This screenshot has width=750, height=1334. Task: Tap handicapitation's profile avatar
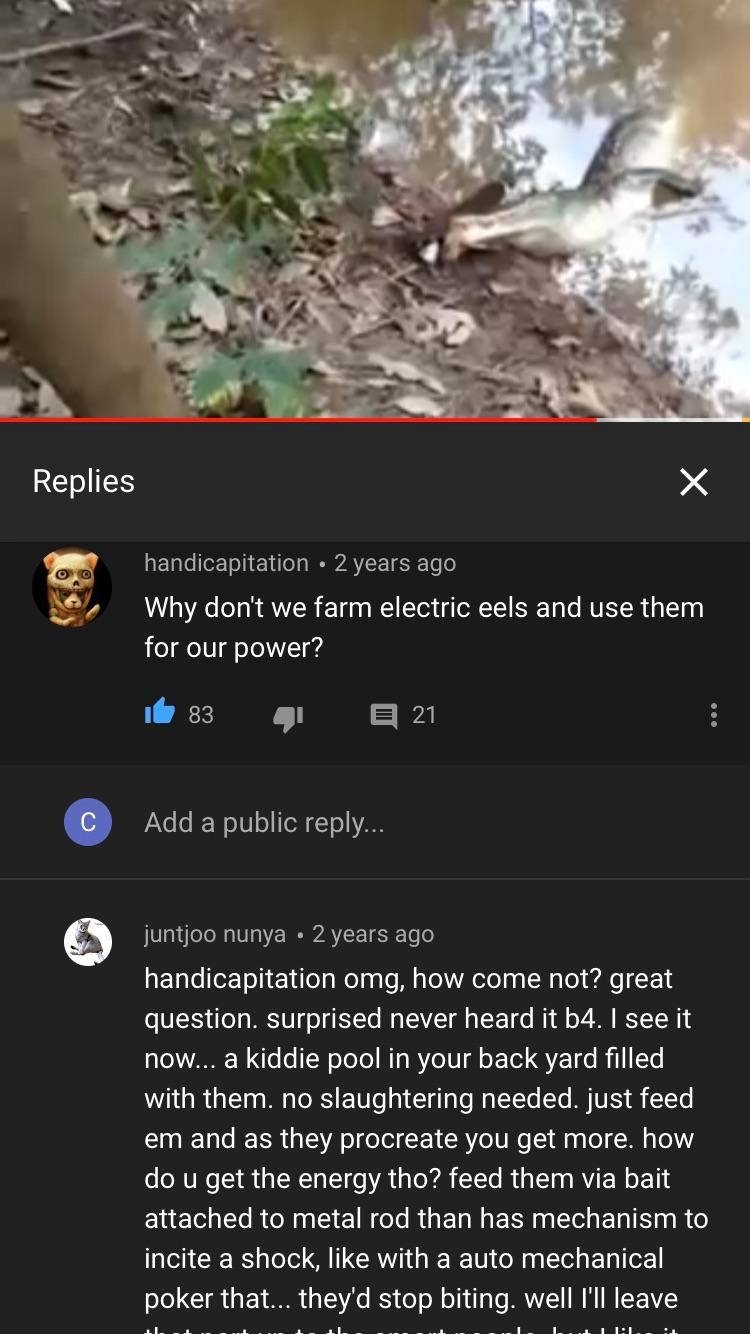pos(72,587)
